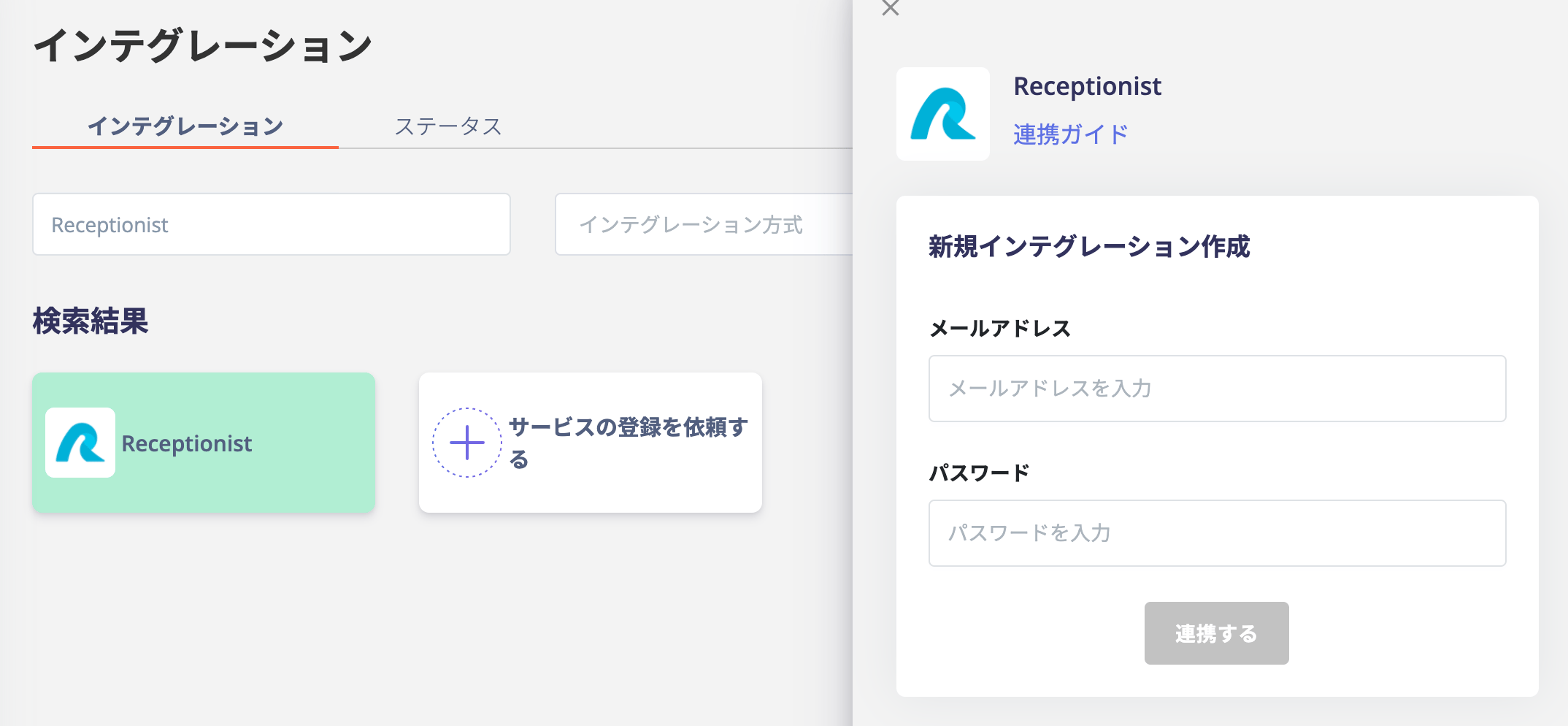Screen dimensions: 1568x726
Task: Click the 新規インテグレーション作成 heading
Action: (1089, 247)
